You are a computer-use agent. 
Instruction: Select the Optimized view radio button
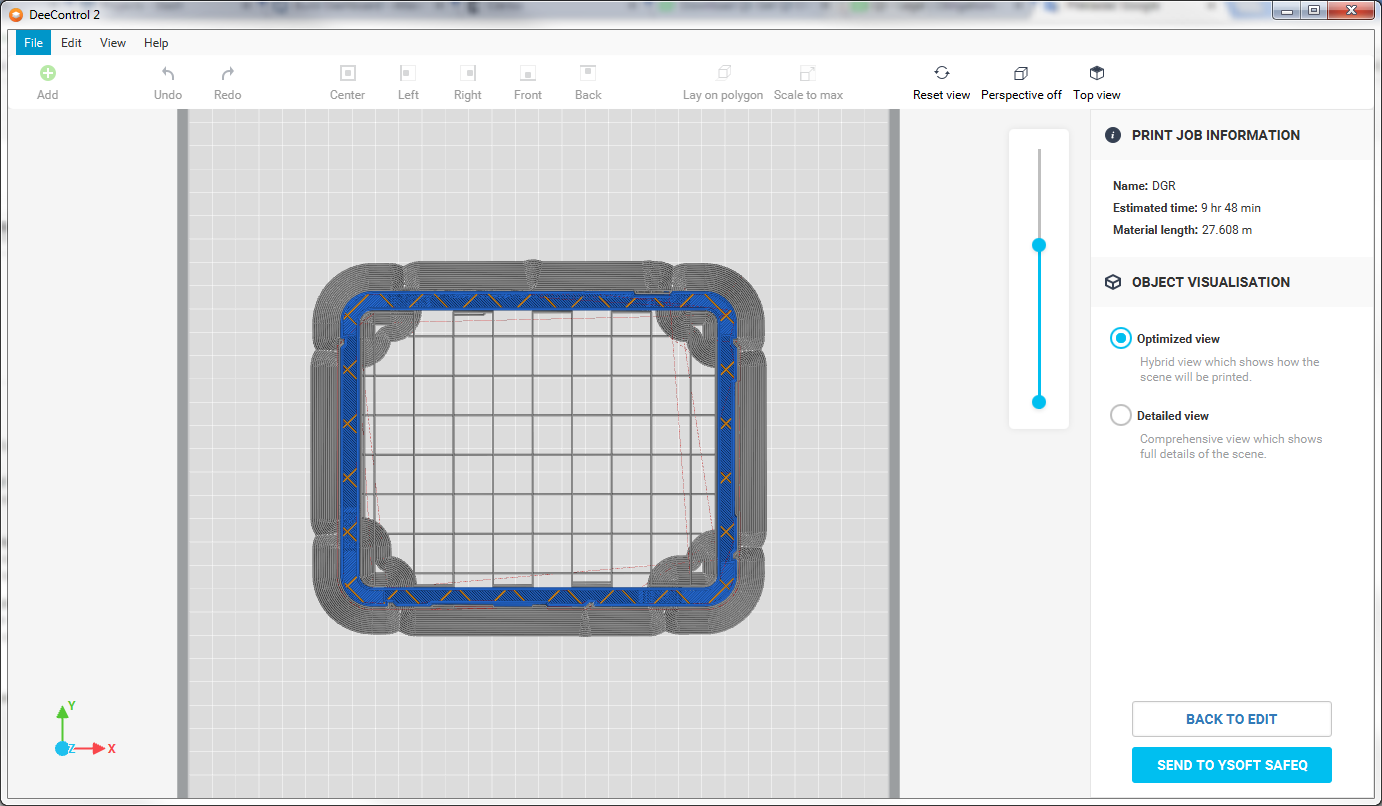(x=1121, y=339)
